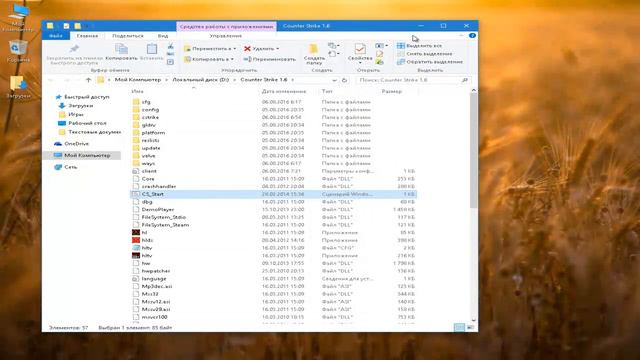Sort by the Имя column header
Viewport: 640px width, 360px height.
pos(138,91)
